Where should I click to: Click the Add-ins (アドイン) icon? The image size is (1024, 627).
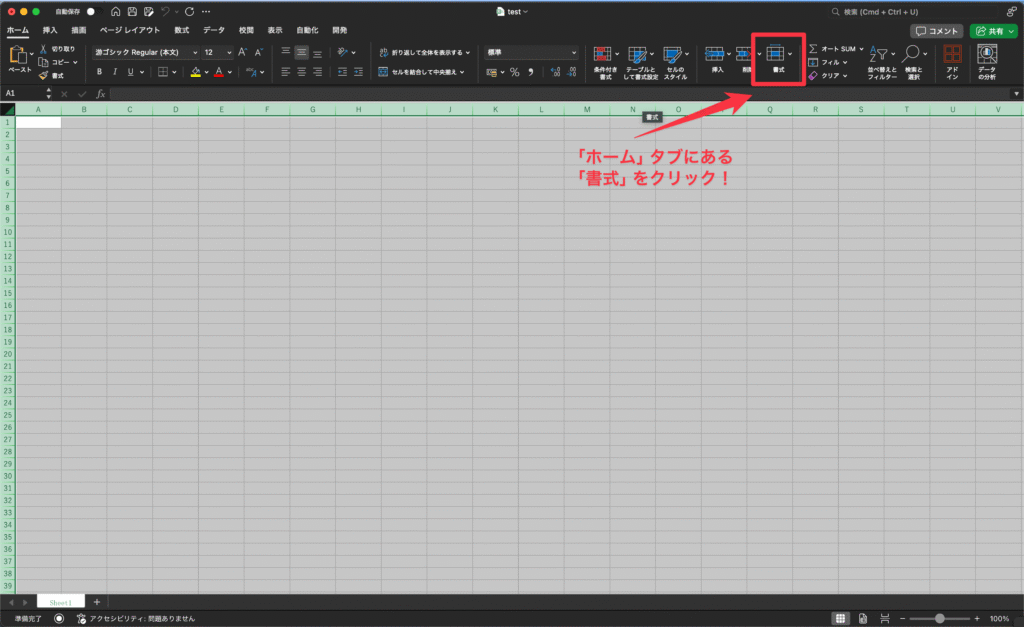pyautogui.click(x=952, y=54)
